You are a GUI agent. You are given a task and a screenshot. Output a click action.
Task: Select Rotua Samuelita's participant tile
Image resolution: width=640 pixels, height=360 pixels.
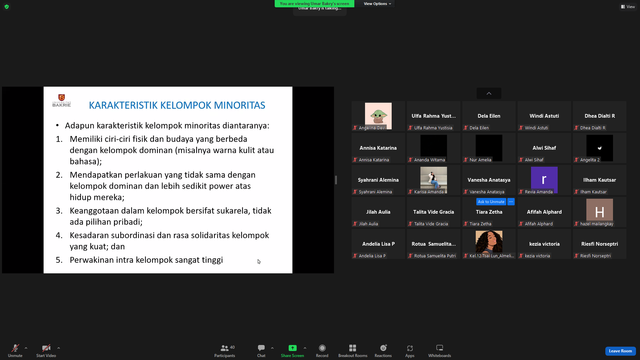tap(433, 244)
